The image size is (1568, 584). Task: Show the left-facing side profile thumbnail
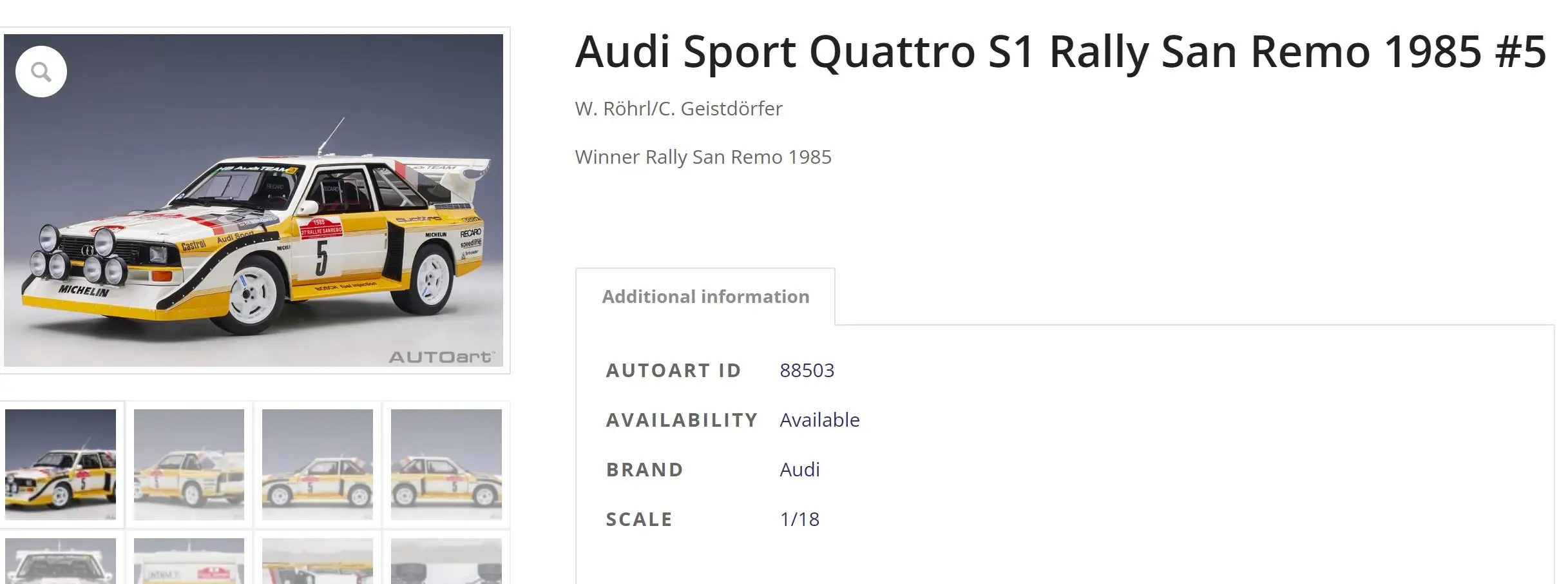(318, 464)
